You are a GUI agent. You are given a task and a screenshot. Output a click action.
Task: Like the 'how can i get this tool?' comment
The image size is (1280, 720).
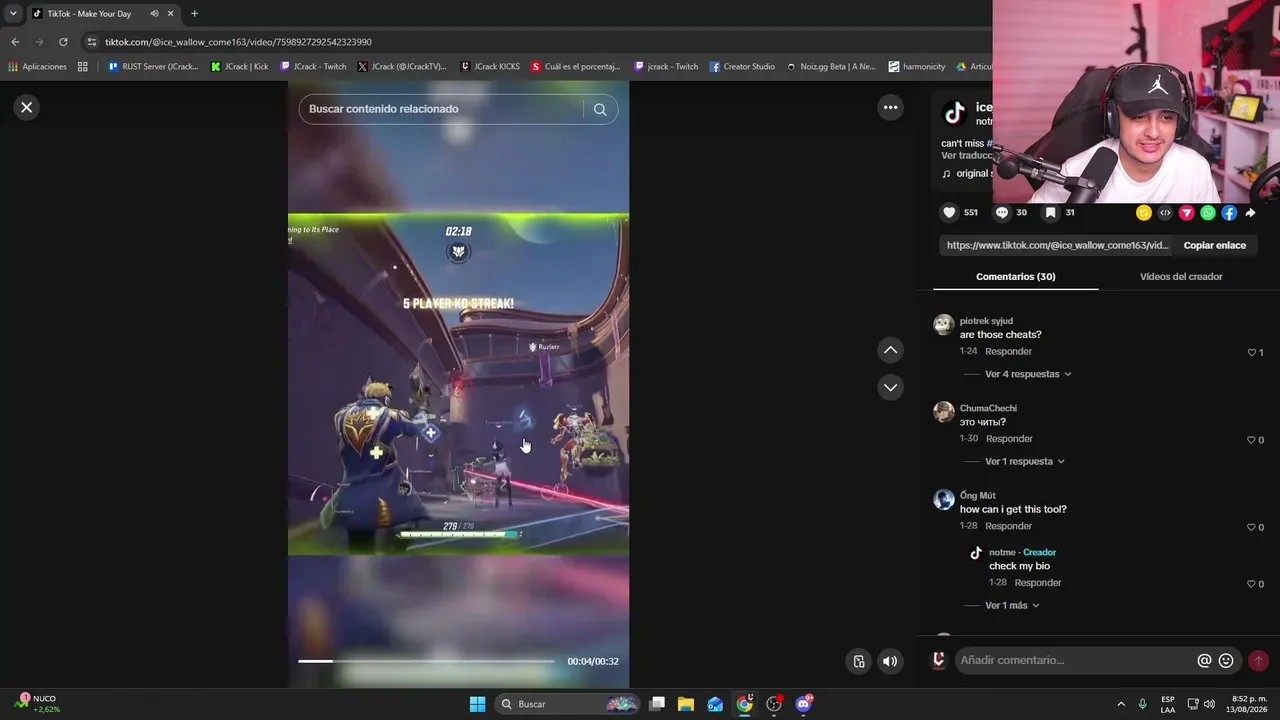[1251, 527]
